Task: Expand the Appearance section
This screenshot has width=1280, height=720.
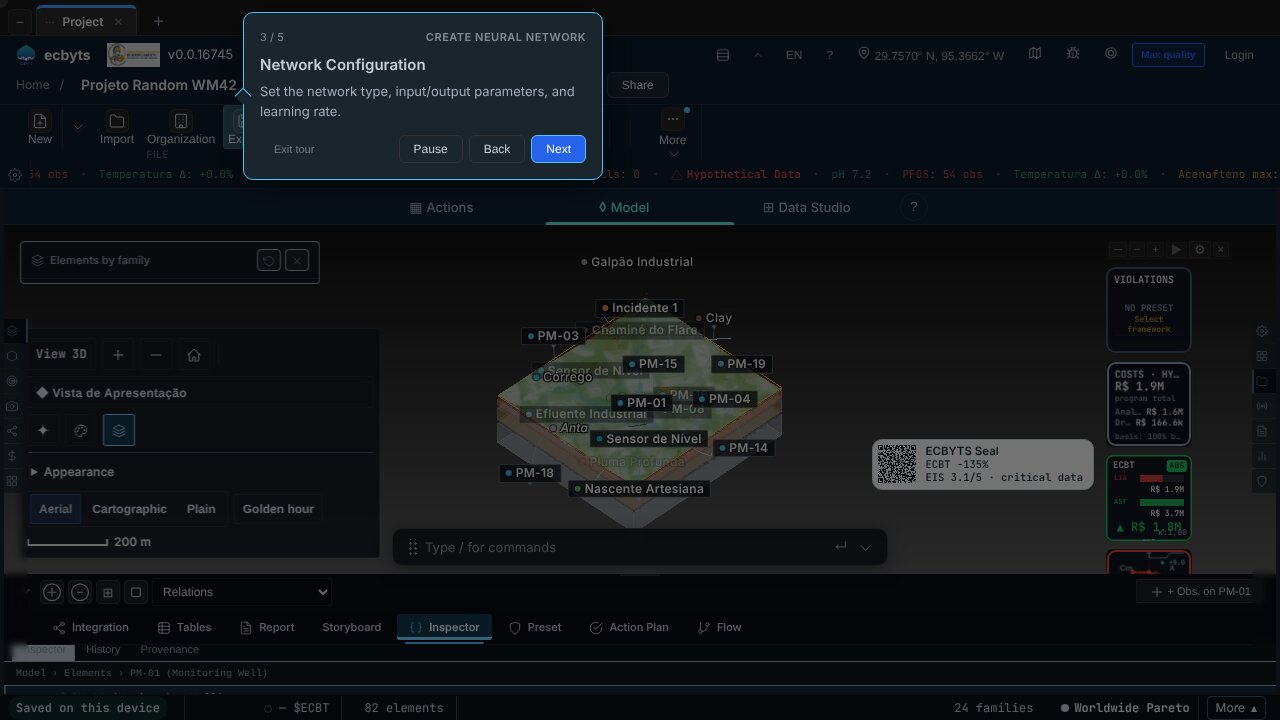Action: pos(72,472)
